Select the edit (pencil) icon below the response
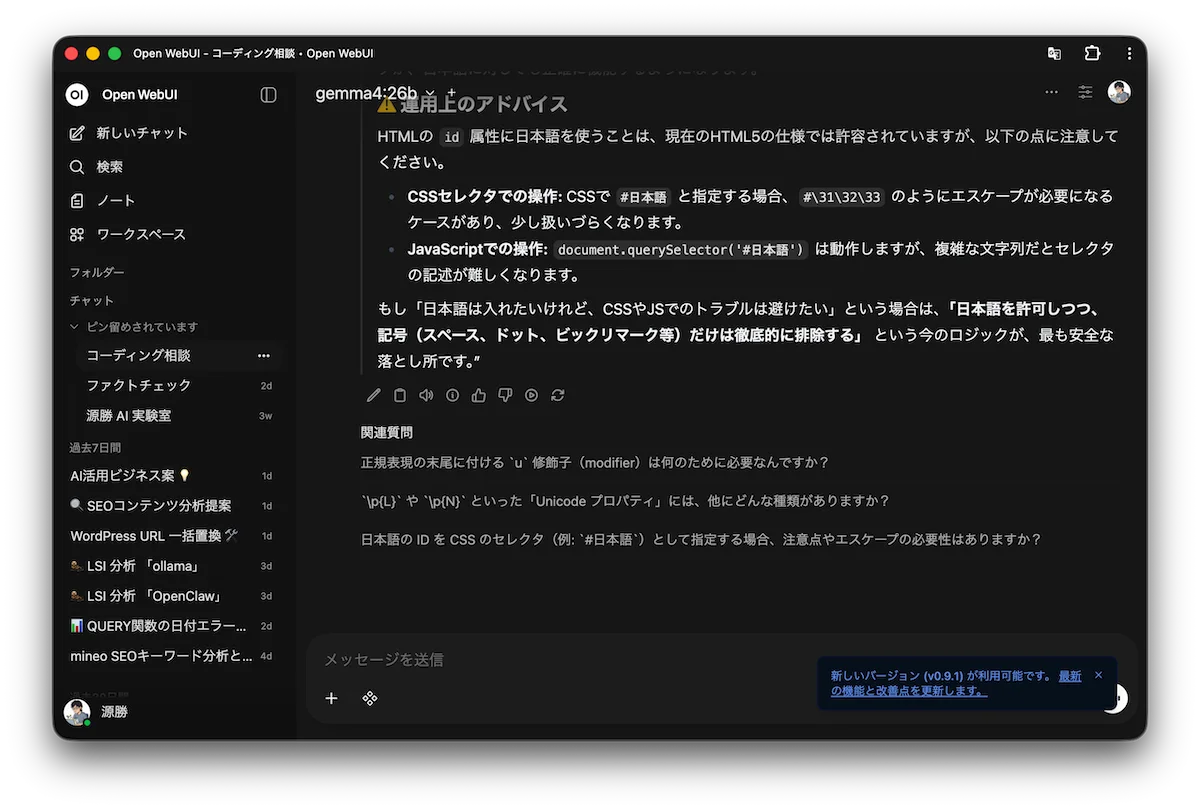 pos(373,395)
